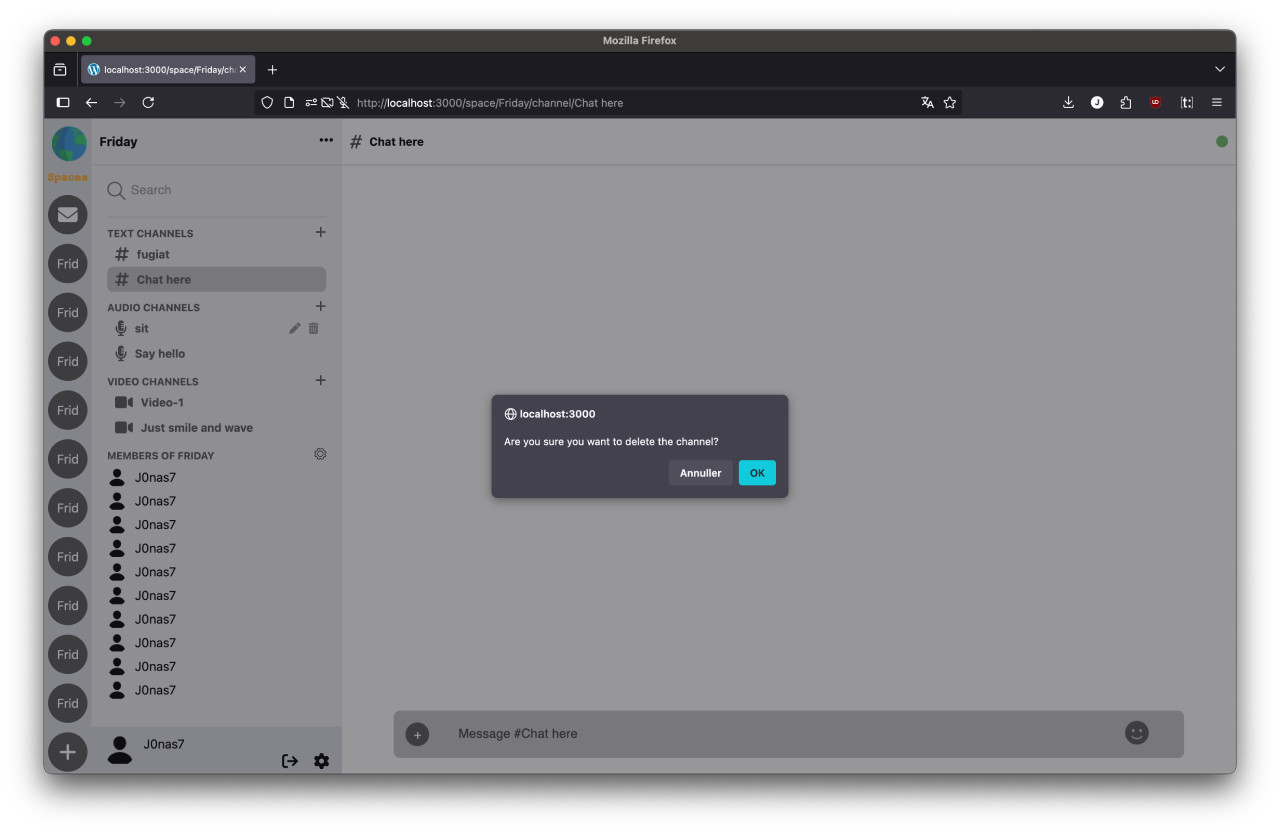Open the emoji picker in message box
The image size is (1280, 832).
1136,733
